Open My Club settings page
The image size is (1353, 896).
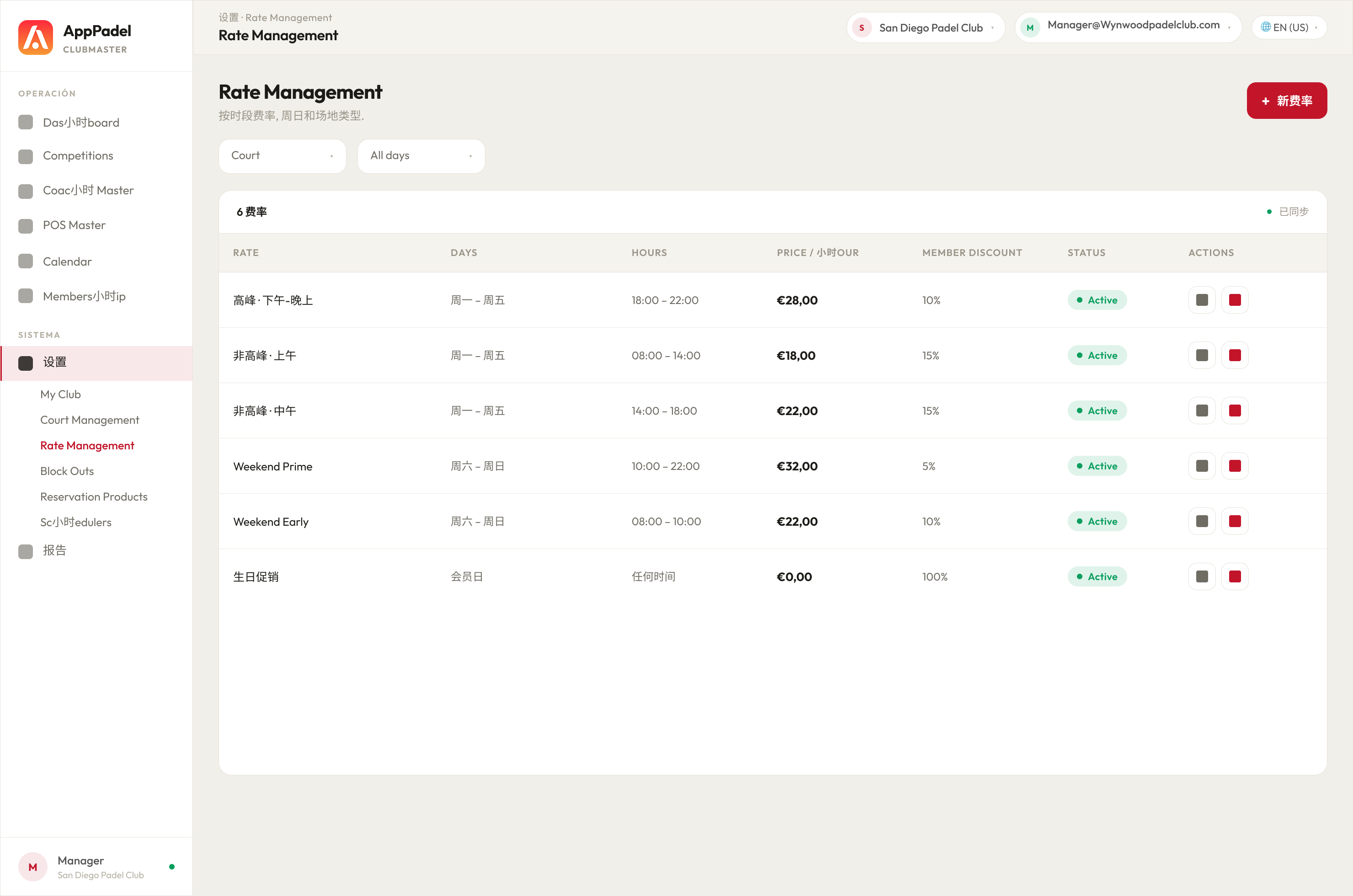[x=60, y=394]
